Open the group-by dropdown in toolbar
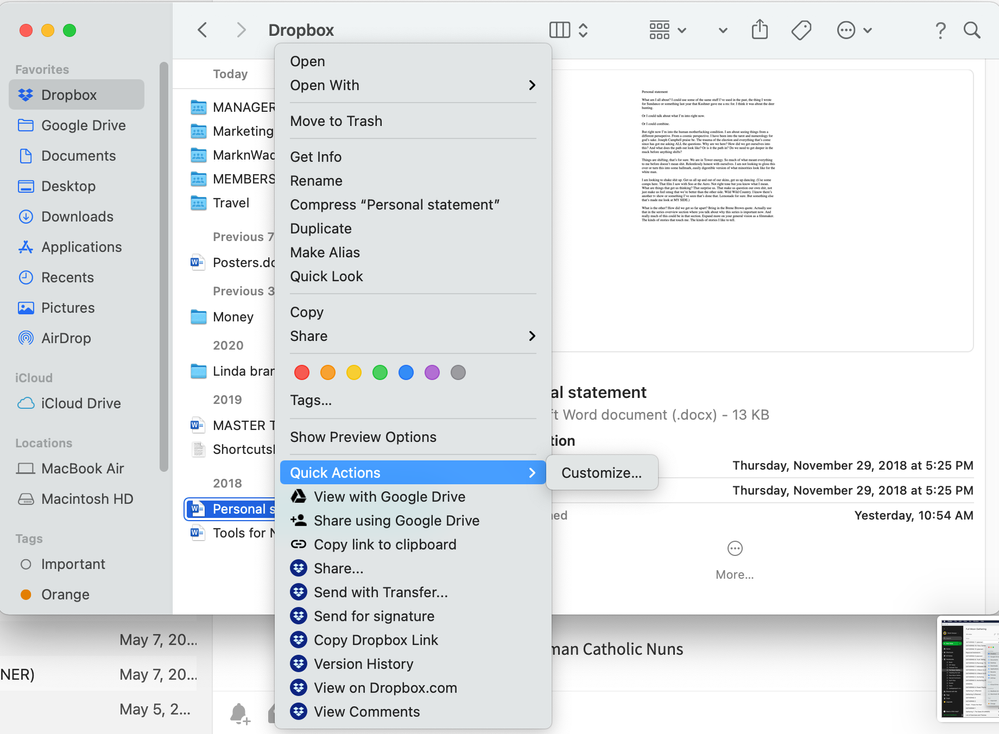999x734 pixels. click(x=668, y=30)
